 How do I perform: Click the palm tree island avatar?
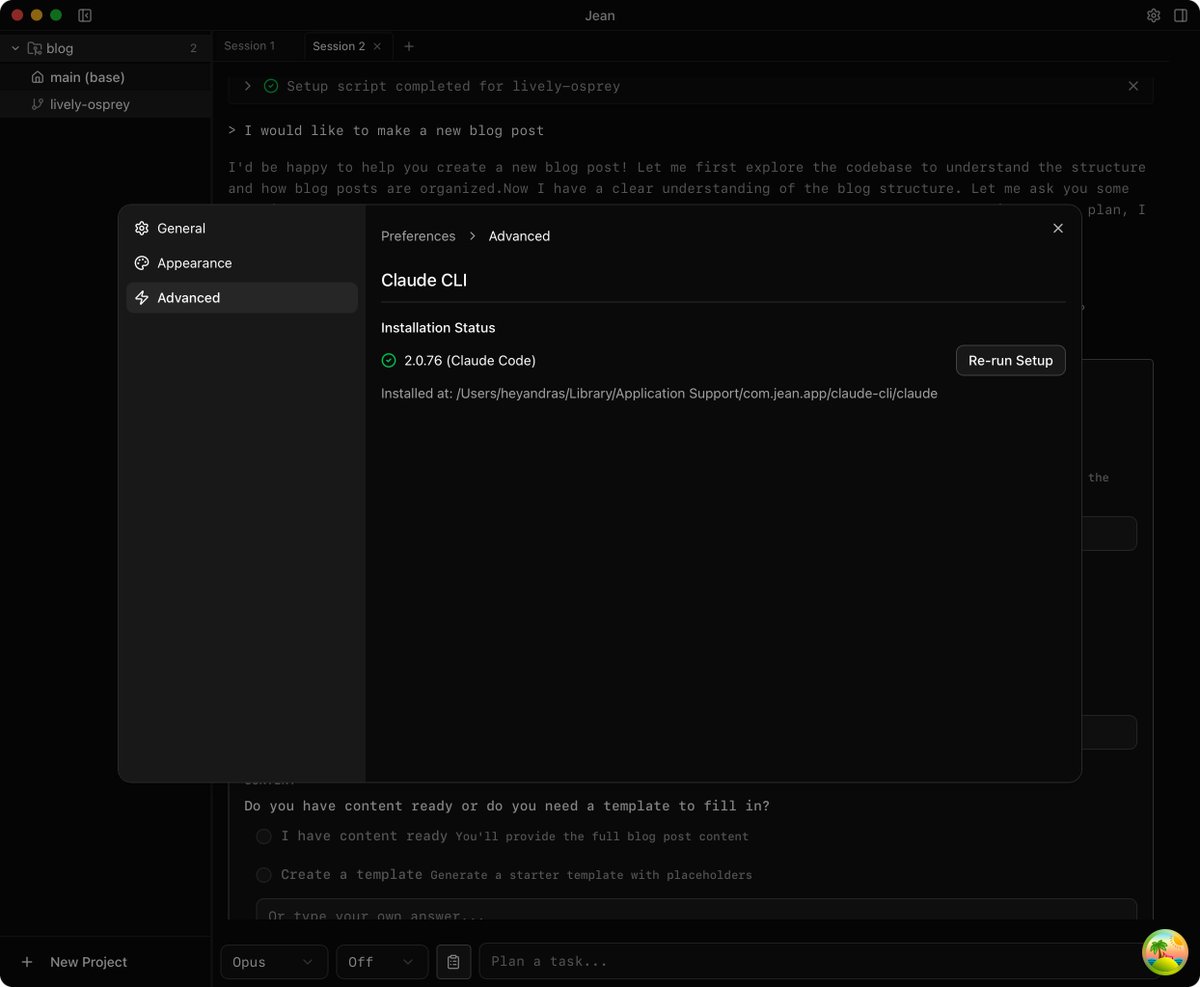click(x=1165, y=952)
